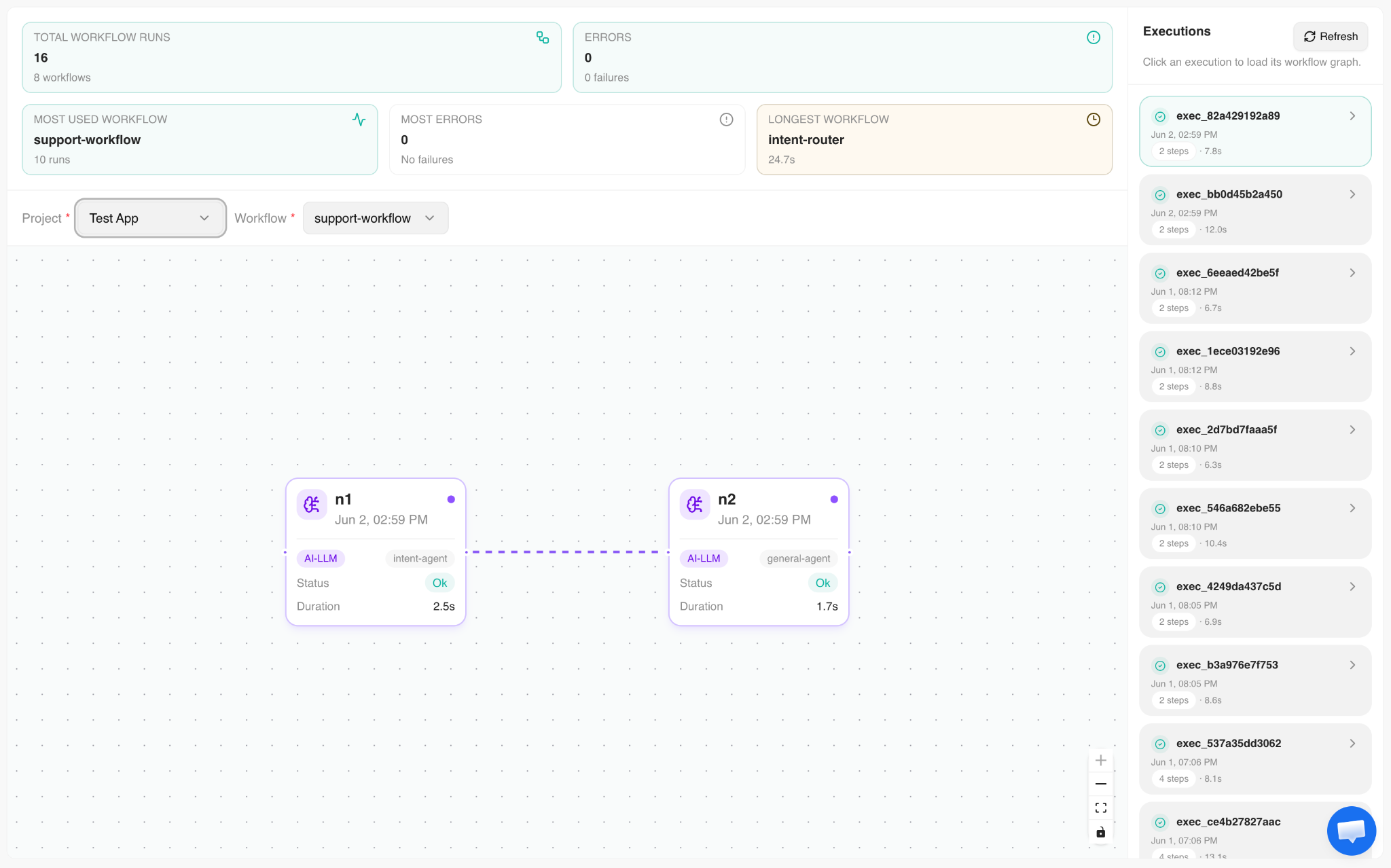This screenshot has height=868, width=1391.
Task: Click the purple status dot on node n2
Action: [834, 499]
